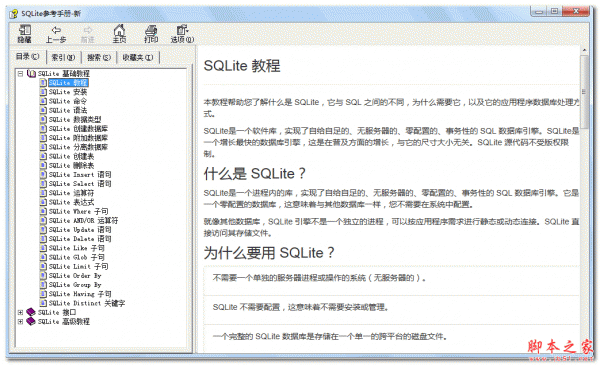Open the SQLite 数据类型 topic
This screenshot has width=600, height=365.
pyautogui.click(x=75, y=119)
